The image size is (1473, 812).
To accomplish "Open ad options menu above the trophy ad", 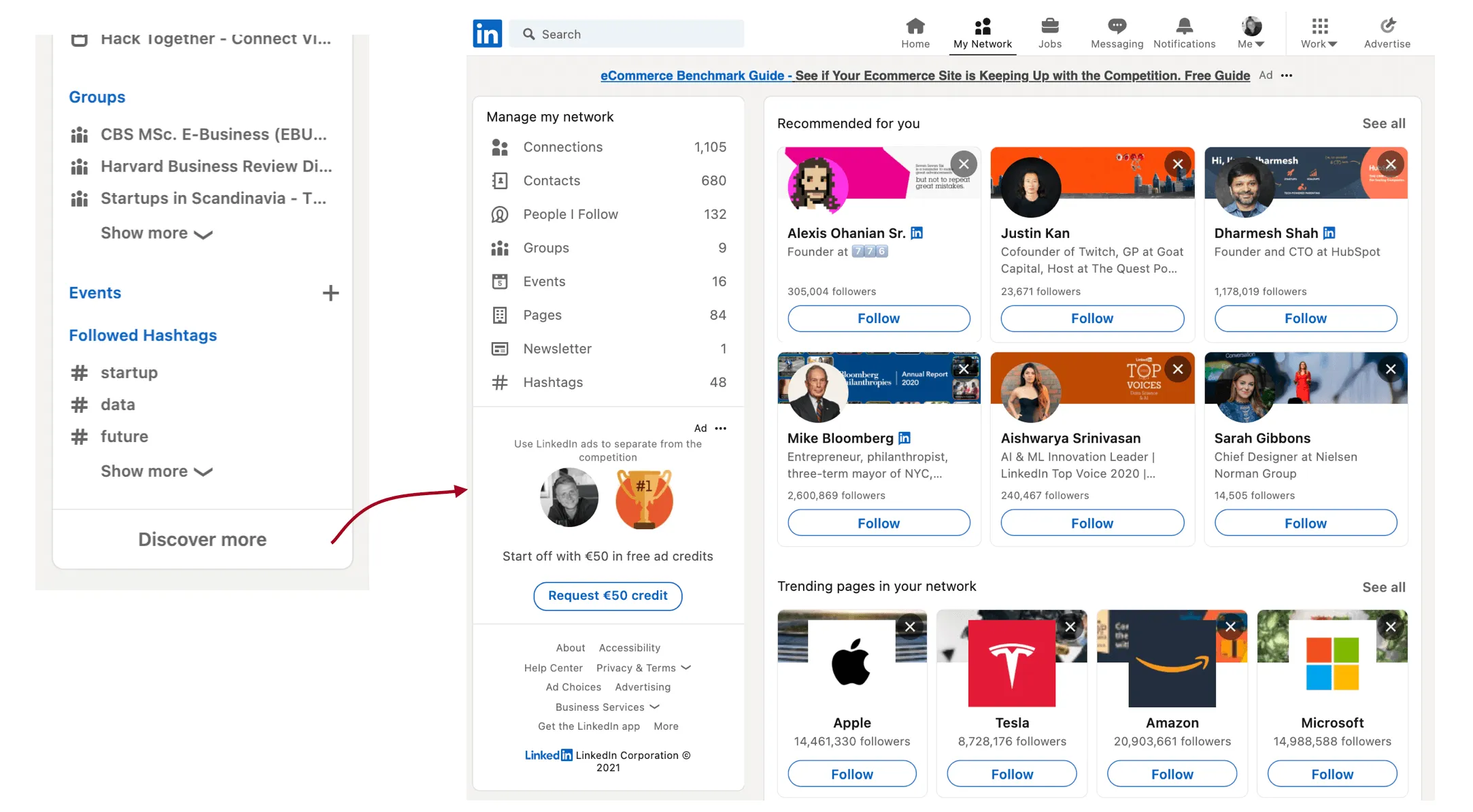I will [x=721, y=428].
